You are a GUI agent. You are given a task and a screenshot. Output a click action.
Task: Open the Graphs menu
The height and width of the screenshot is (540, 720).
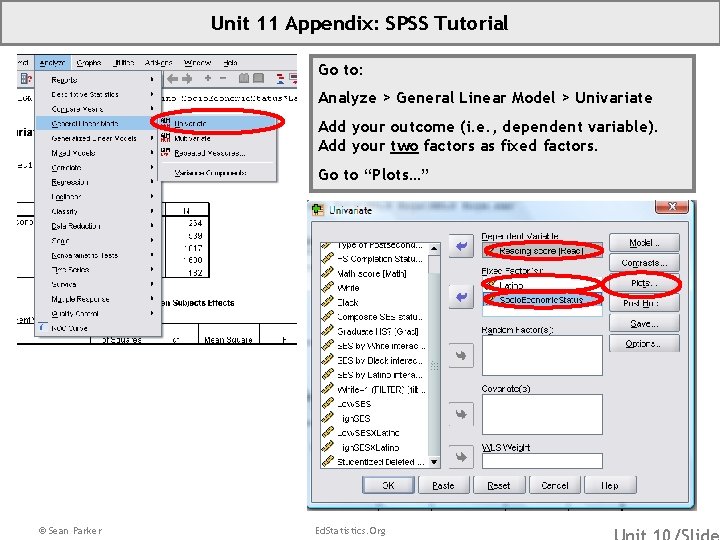[x=89, y=62]
